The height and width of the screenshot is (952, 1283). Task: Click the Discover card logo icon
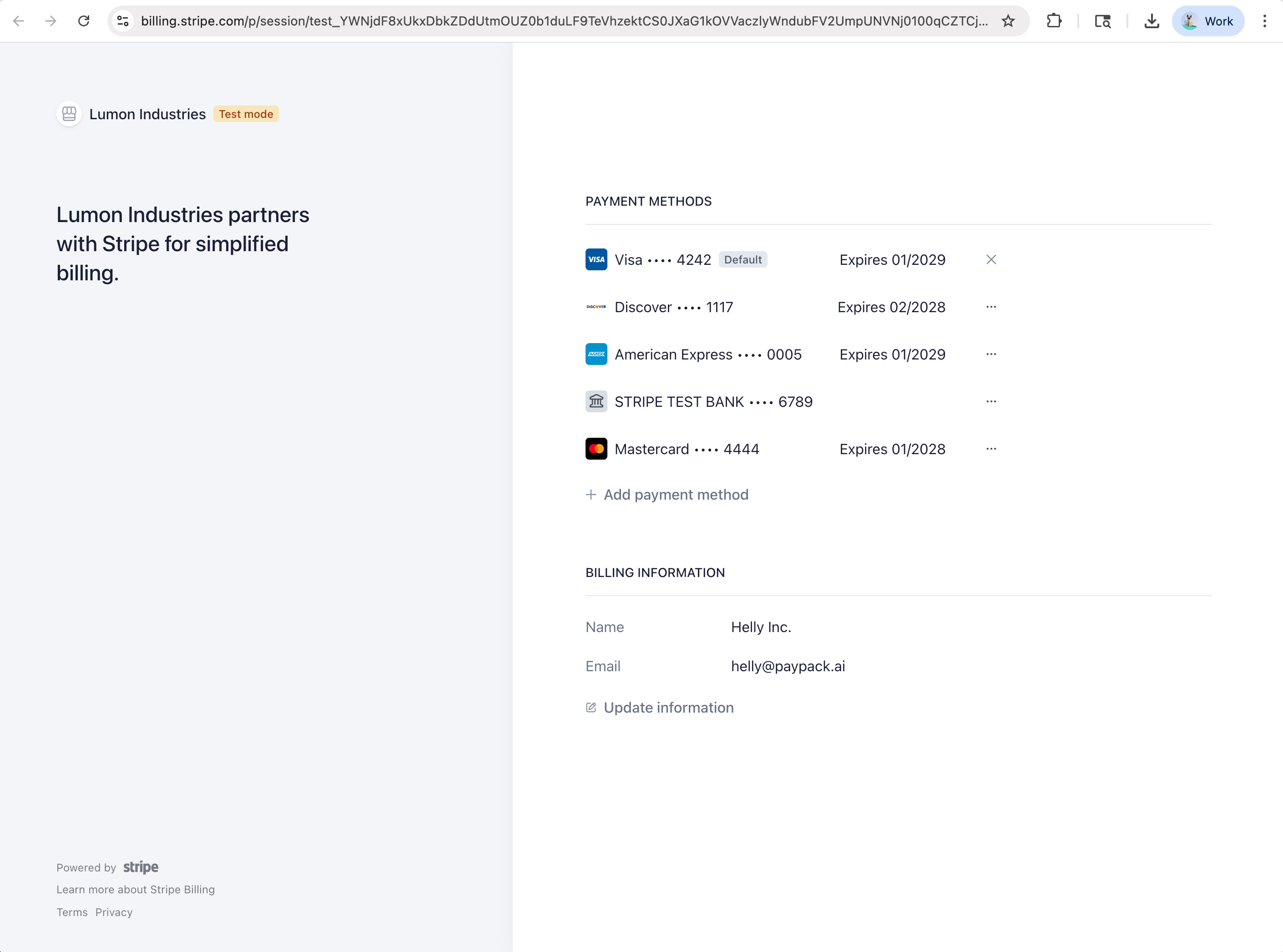[x=596, y=307]
